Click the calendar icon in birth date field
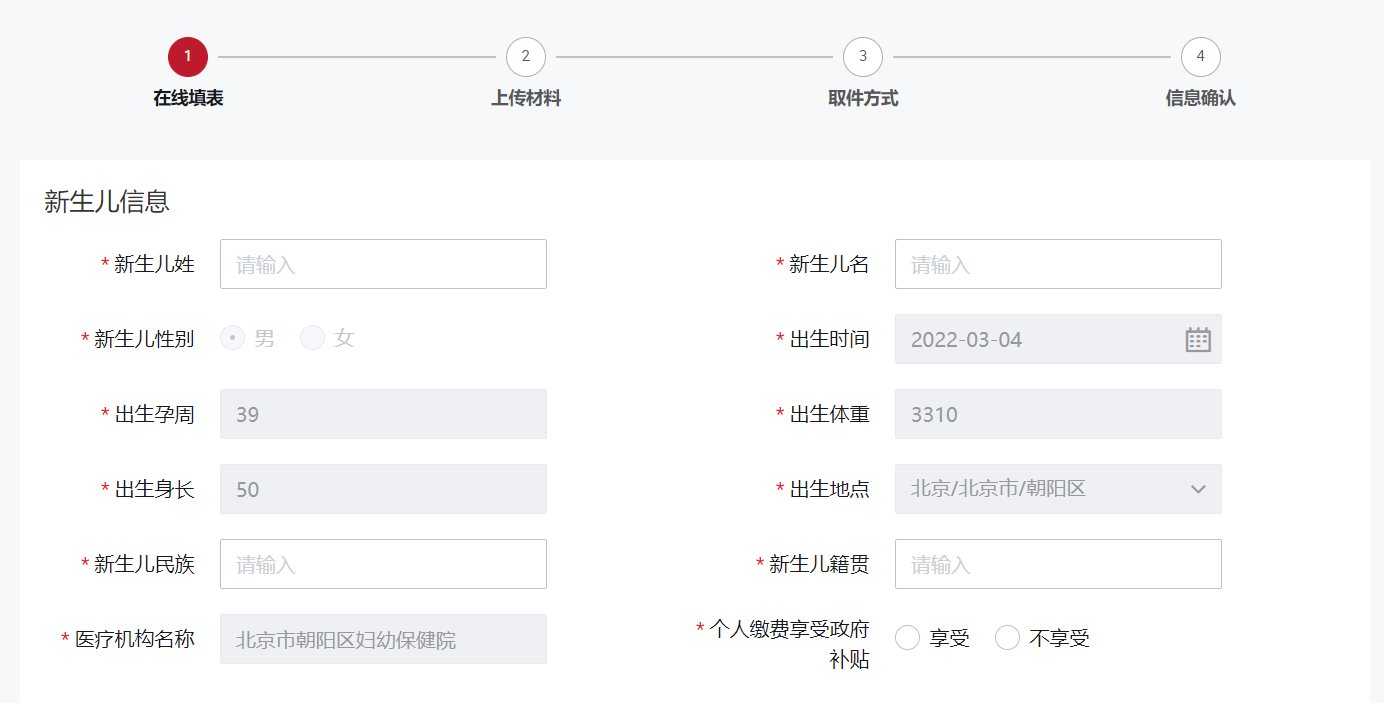Screen dimensions: 1384x703 click(x=1197, y=340)
